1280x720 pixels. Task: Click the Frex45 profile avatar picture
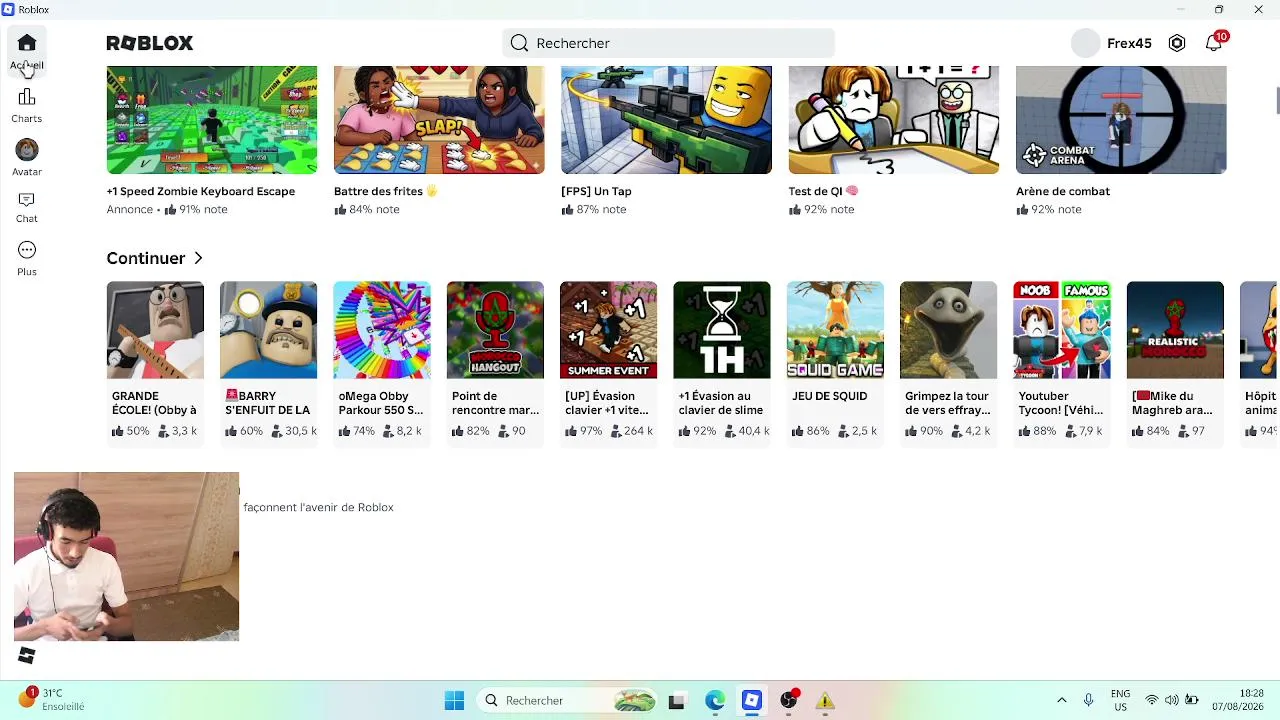coord(1085,43)
